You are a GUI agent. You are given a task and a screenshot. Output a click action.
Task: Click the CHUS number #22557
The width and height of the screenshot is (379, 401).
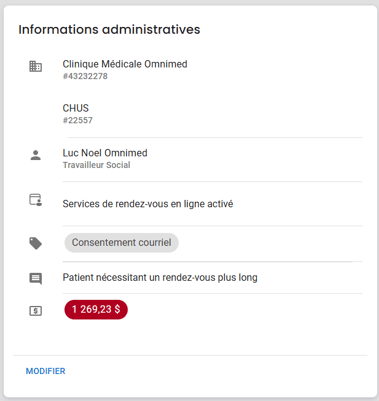78,120
